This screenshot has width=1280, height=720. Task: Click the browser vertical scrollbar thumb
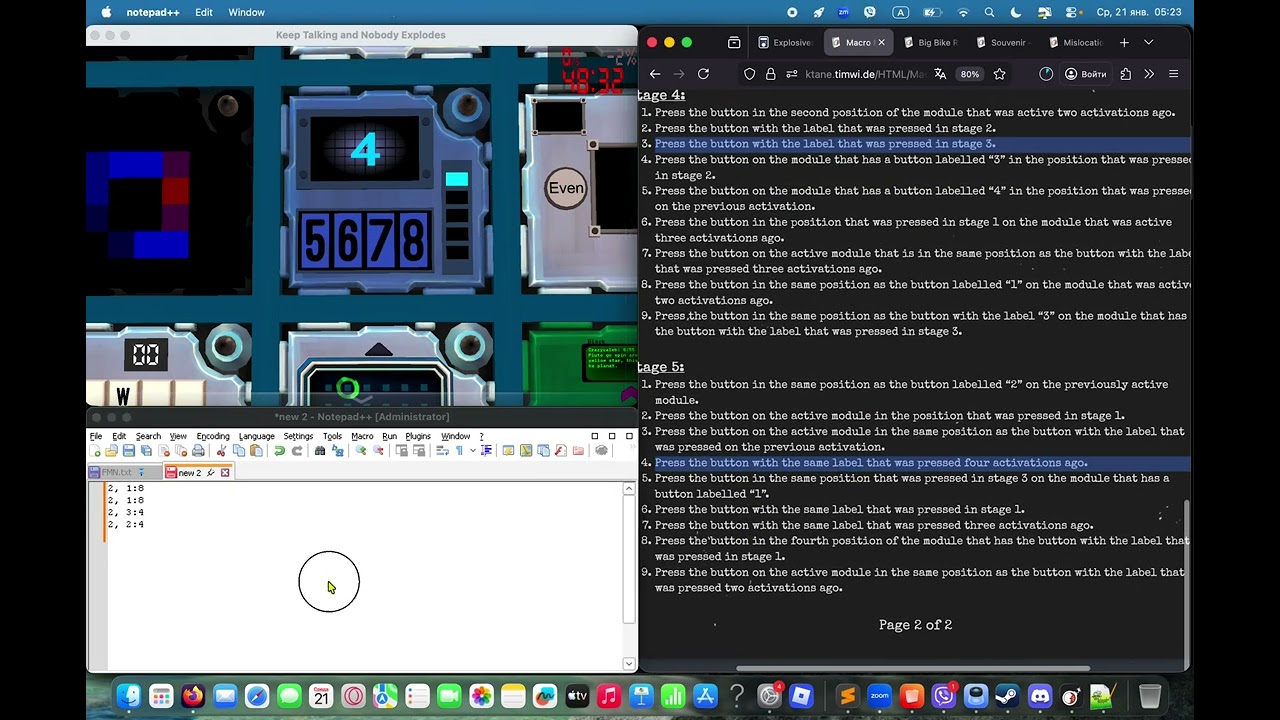tap(1187, 582)
